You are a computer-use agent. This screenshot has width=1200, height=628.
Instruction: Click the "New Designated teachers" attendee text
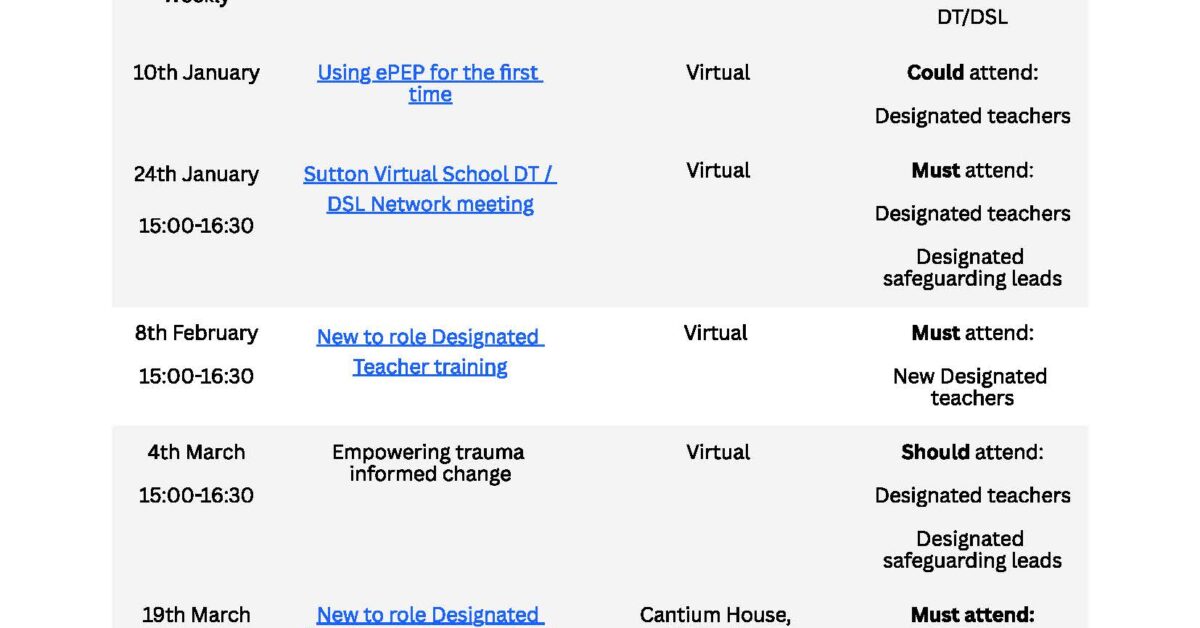970,387
